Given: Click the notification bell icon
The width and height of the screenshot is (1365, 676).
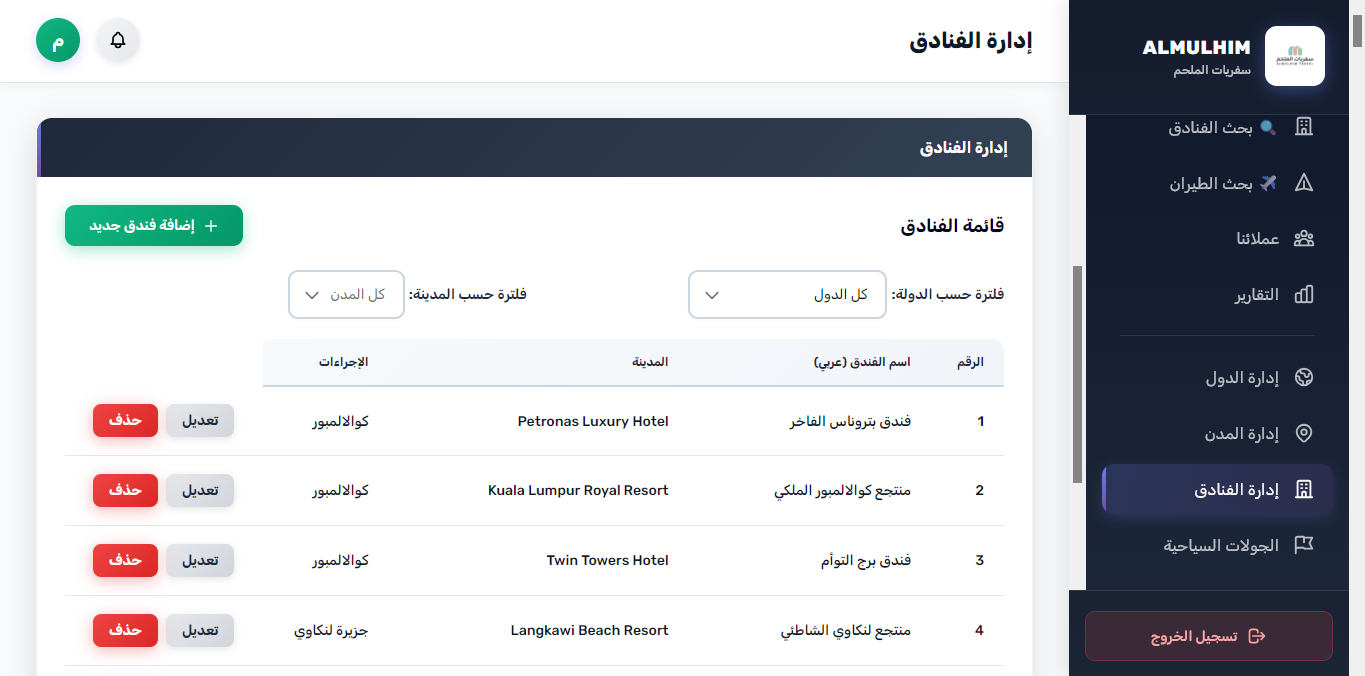Looking at the screenshot, I should point(118,40).
